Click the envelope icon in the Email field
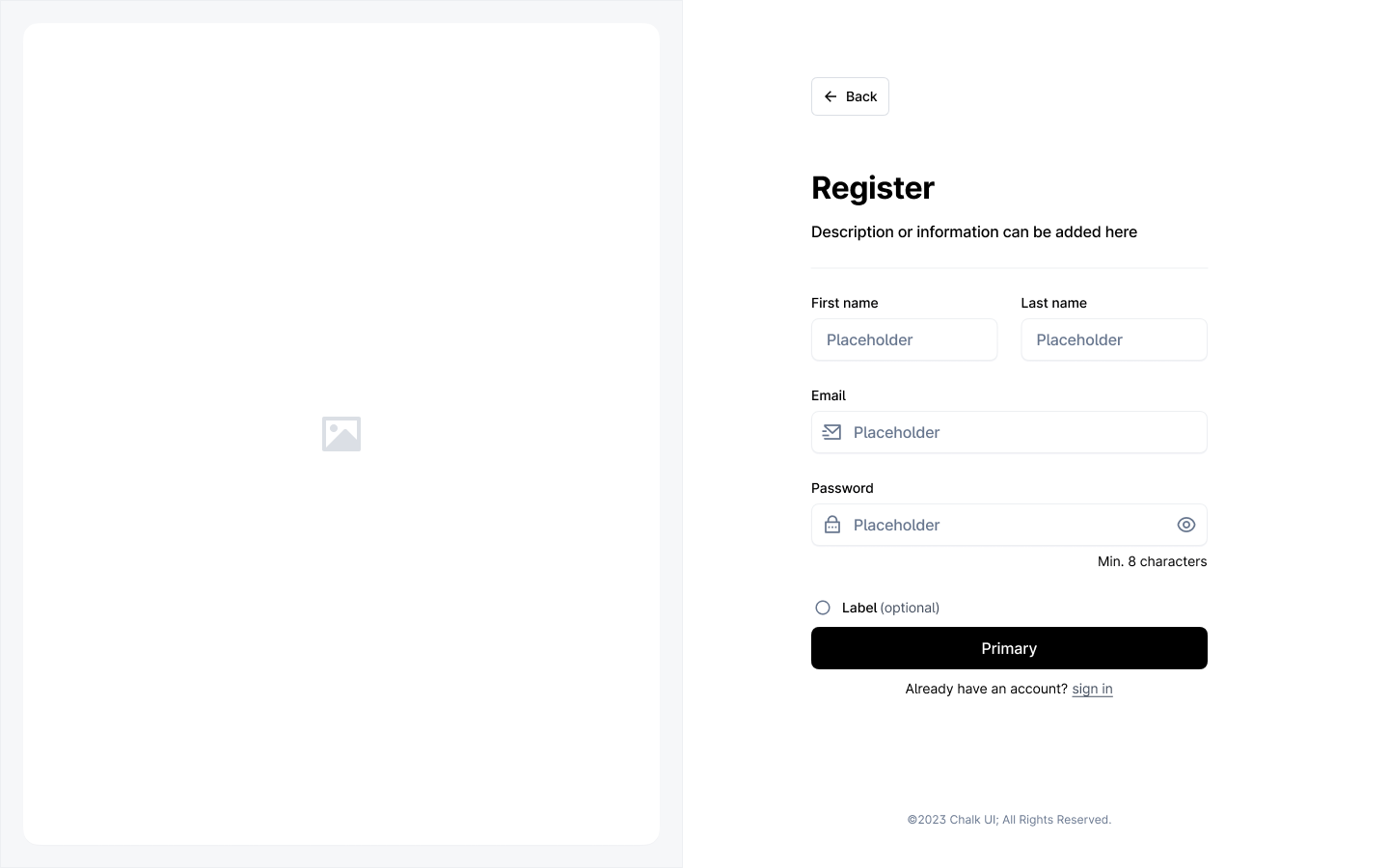The width and height of the screenshot is (1389, 868). click(831, 432)
